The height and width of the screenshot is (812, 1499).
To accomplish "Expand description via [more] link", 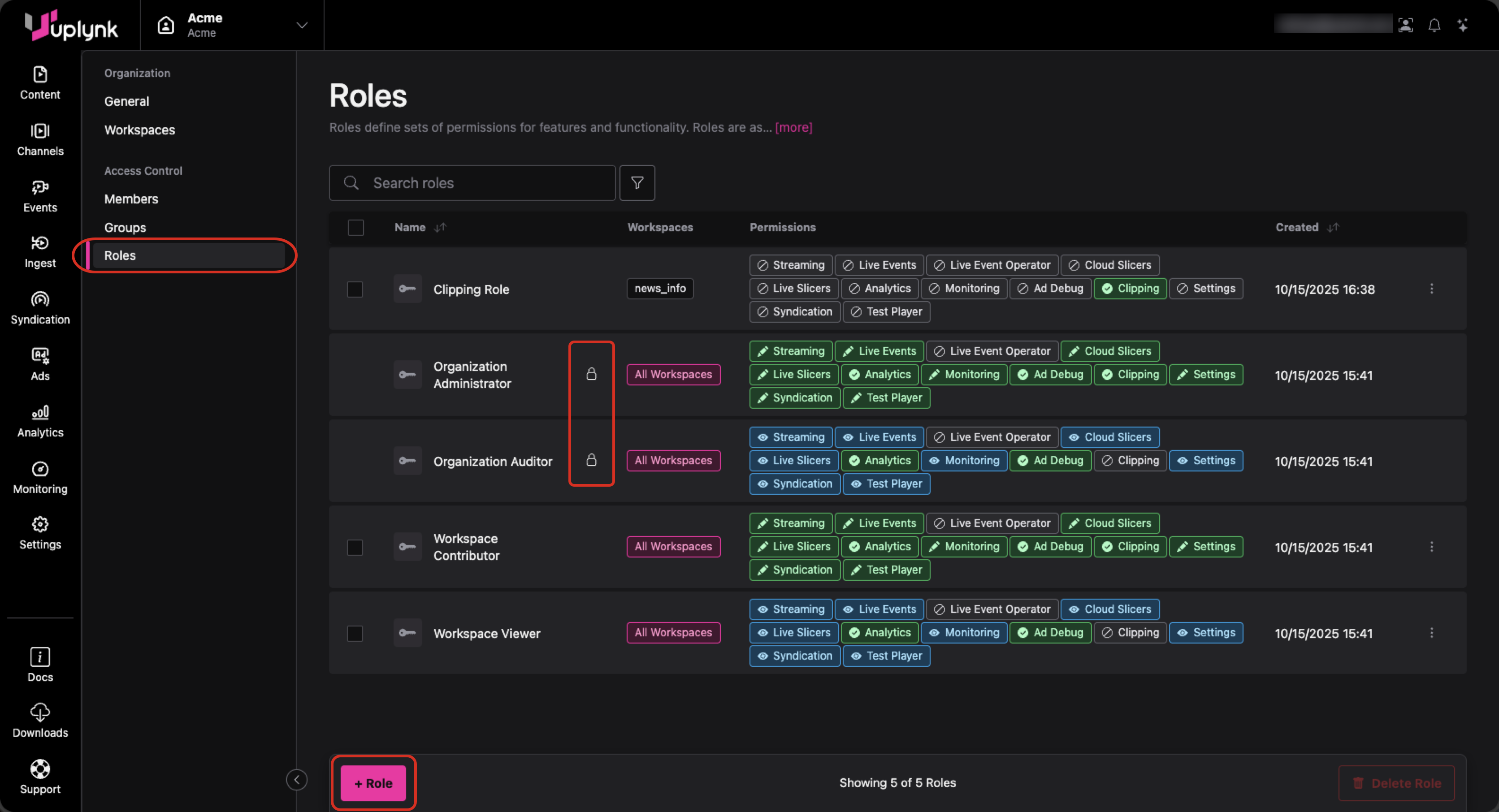I will pos(793,127).
